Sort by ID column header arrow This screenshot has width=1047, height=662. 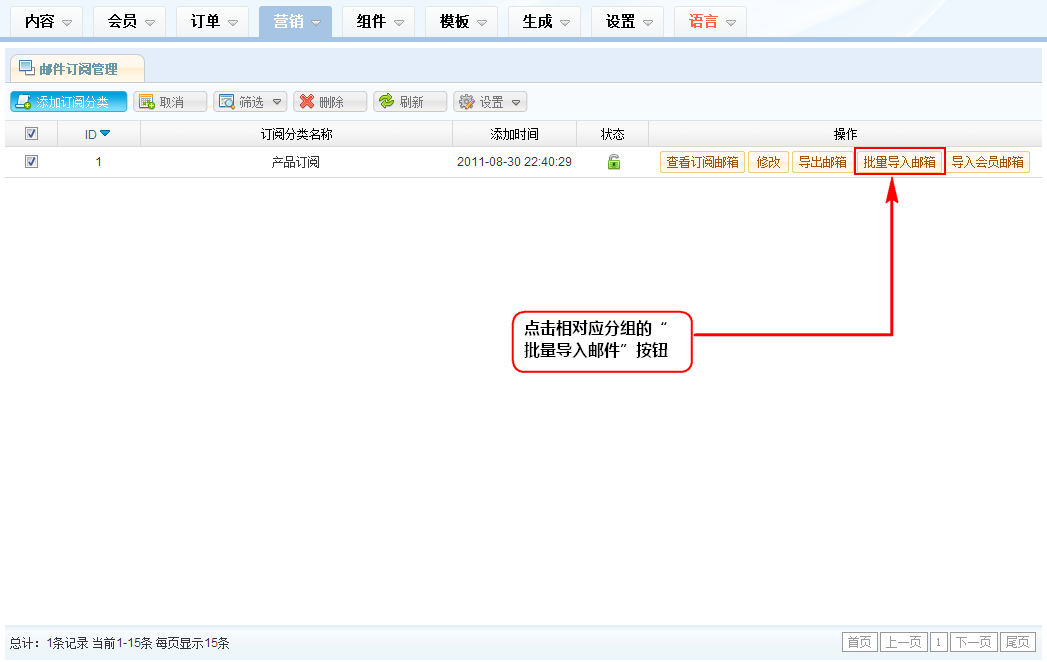coord(105,134)
